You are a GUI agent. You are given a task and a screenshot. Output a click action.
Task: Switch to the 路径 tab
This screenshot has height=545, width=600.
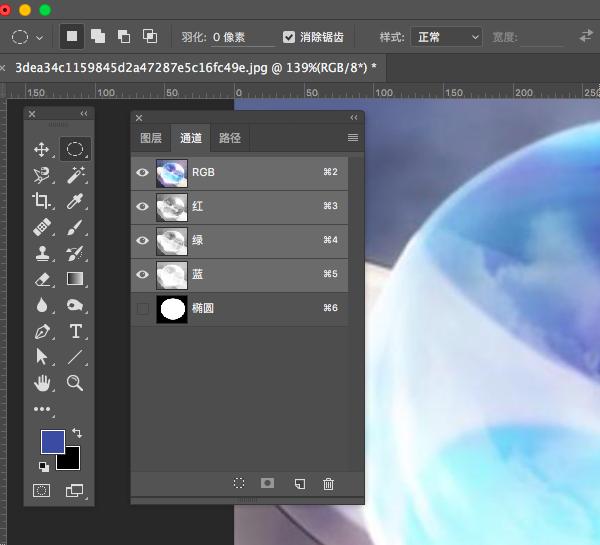click(x=230, y=138)
